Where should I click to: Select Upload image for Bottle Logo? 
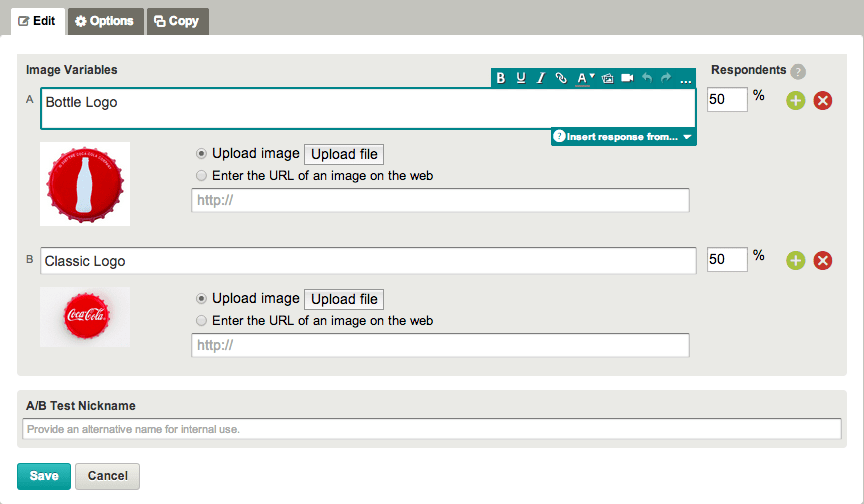[203, 154]
